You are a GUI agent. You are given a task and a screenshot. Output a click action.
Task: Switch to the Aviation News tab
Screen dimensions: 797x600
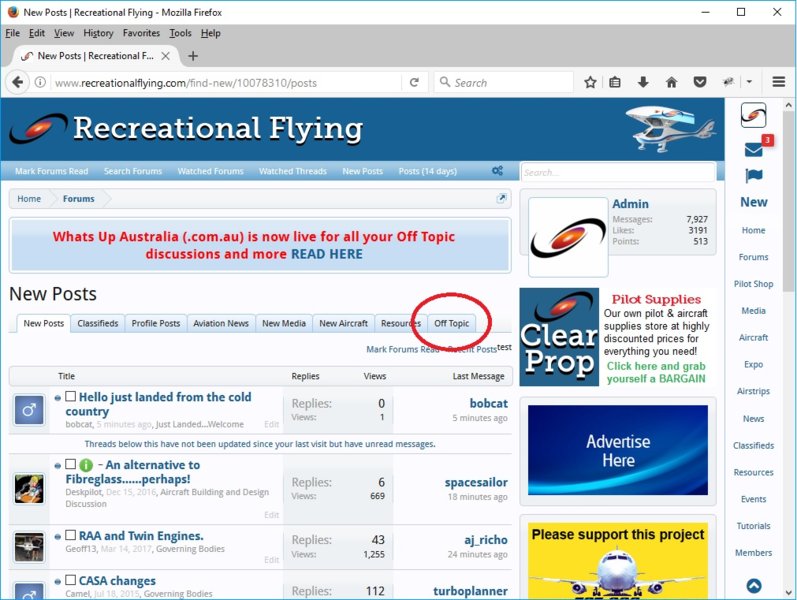click(x=221, y=323)
